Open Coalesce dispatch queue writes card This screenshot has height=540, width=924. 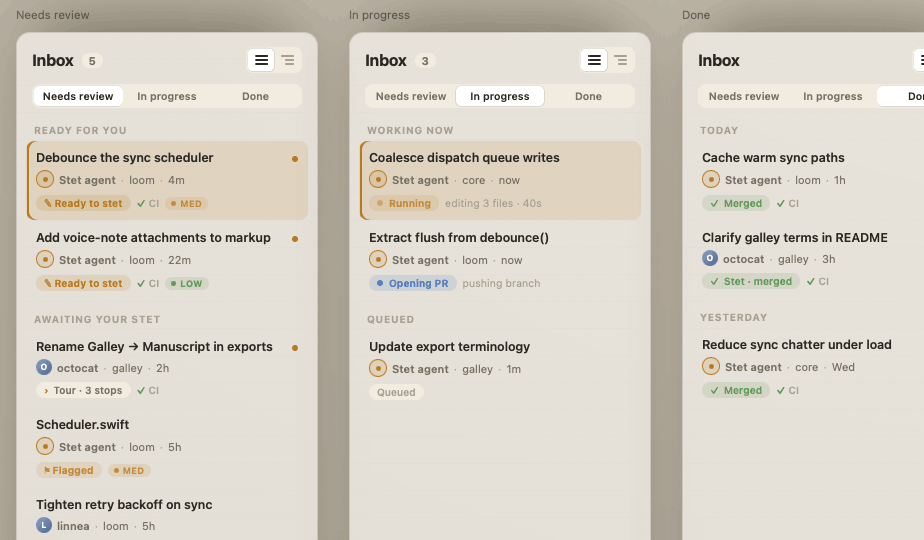[500, 180]
